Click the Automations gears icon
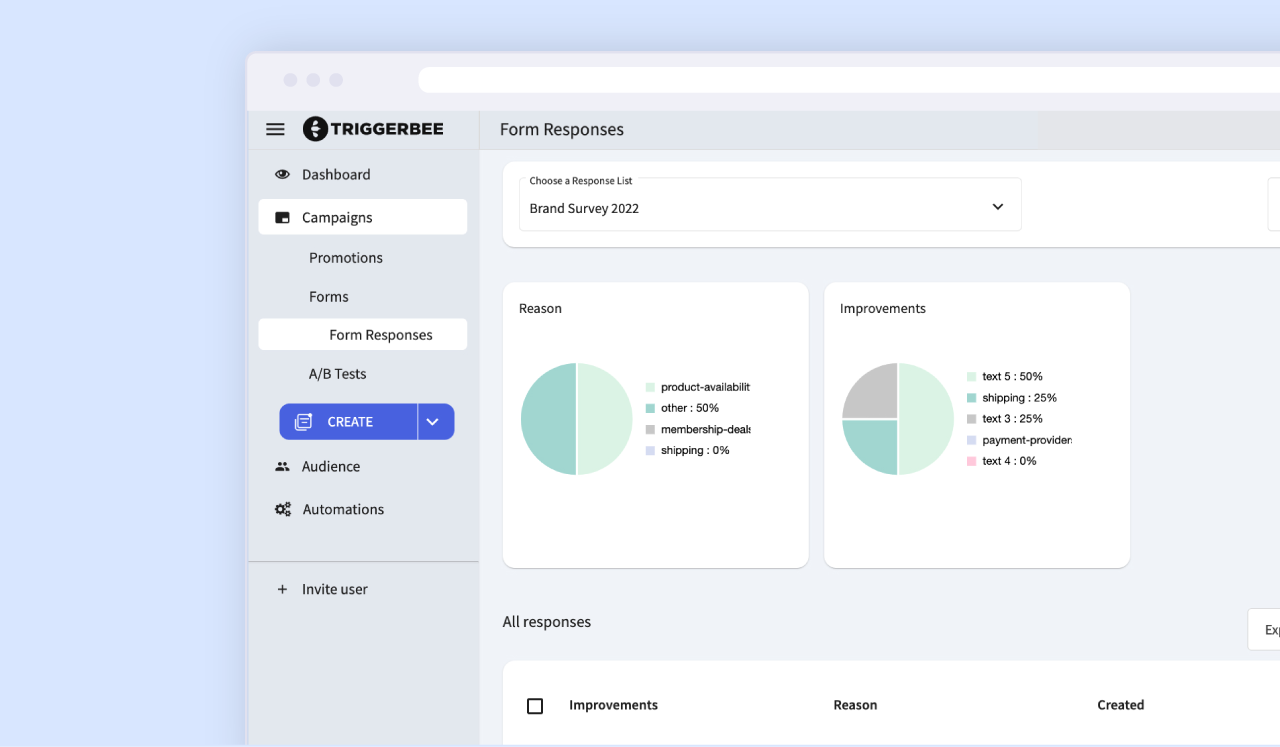 pyautogui.click(x=283, y=510)
